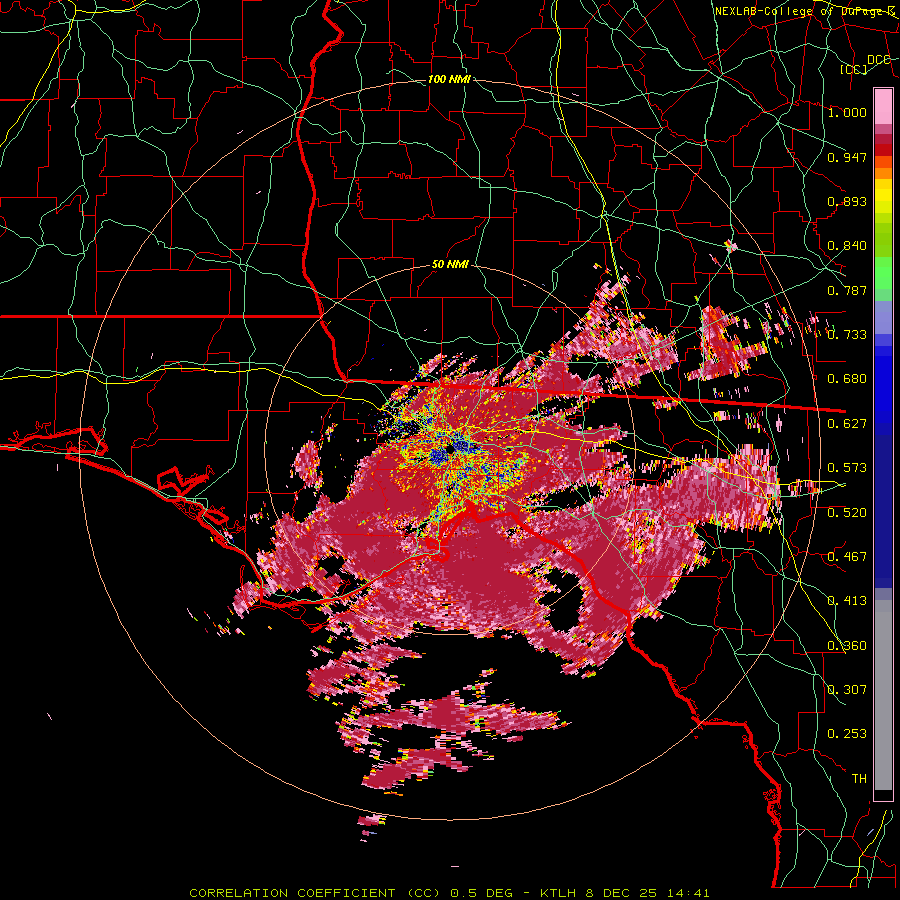Click the 0.787 scale label
Viewport: 900px width, 900px height.
[x=847, y=290]
